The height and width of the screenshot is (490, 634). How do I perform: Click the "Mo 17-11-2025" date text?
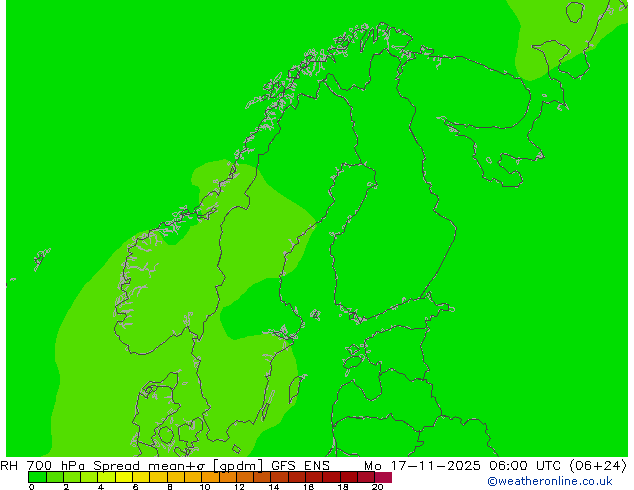tap(423, 466)
